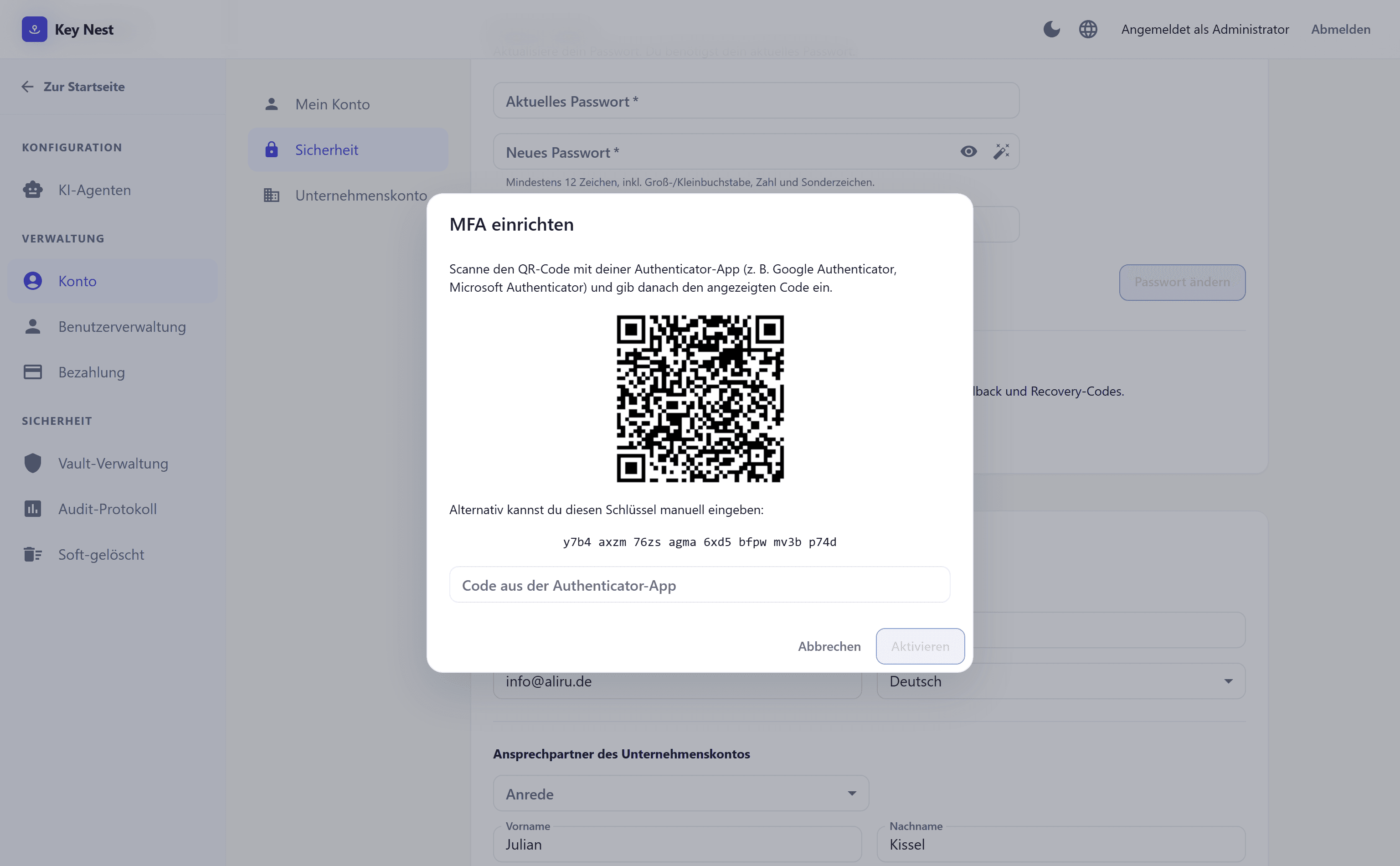Open Soft-gelöscht in sidebar
Screen dimensions: 1400x866
(113, 554)
